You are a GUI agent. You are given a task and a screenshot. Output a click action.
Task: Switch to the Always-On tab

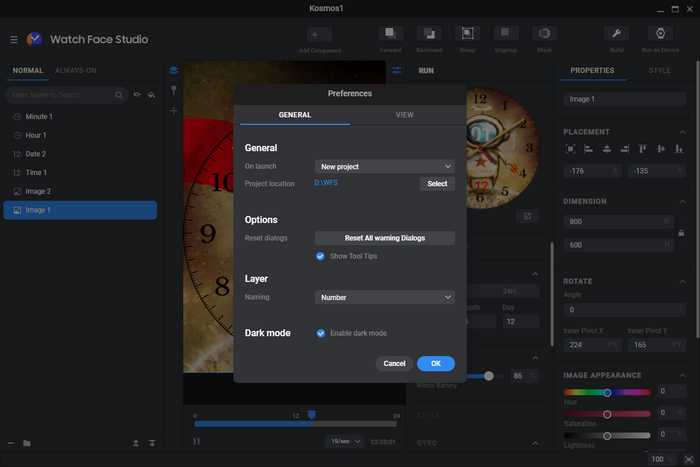click(76, 71)
